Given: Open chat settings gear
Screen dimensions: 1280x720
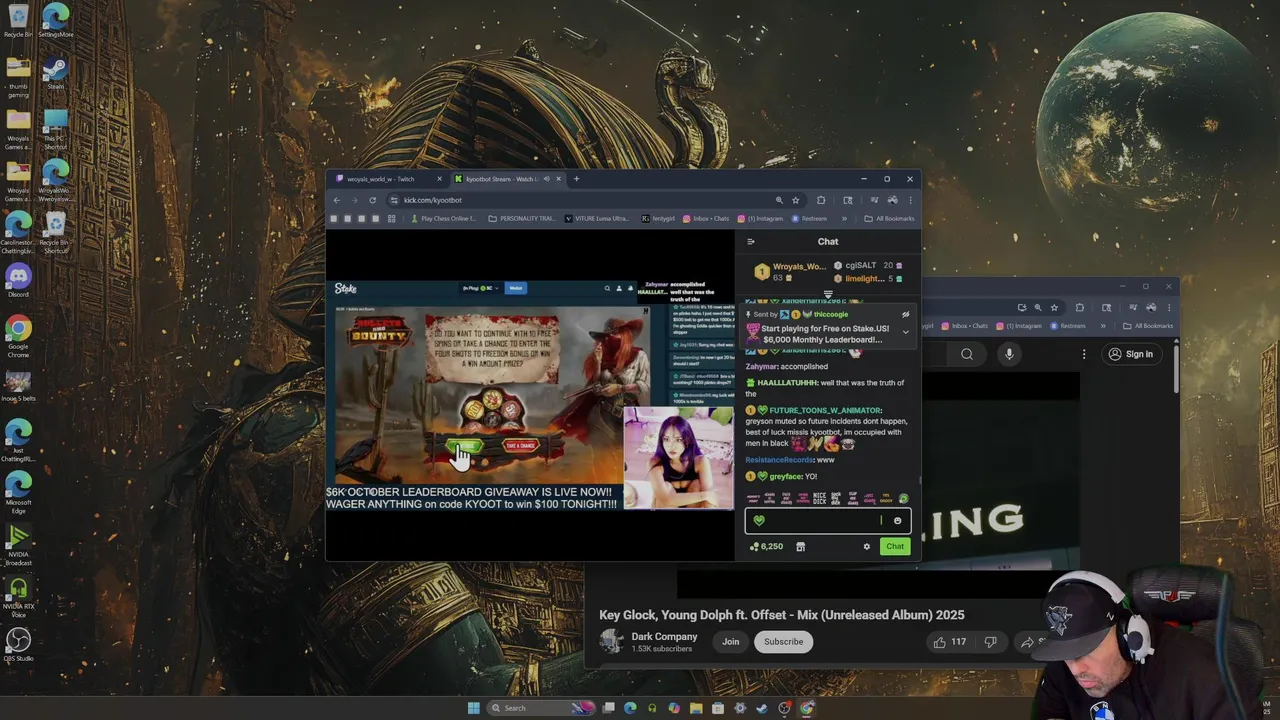Looking at the screenshot, I should (x=866, y=547).
